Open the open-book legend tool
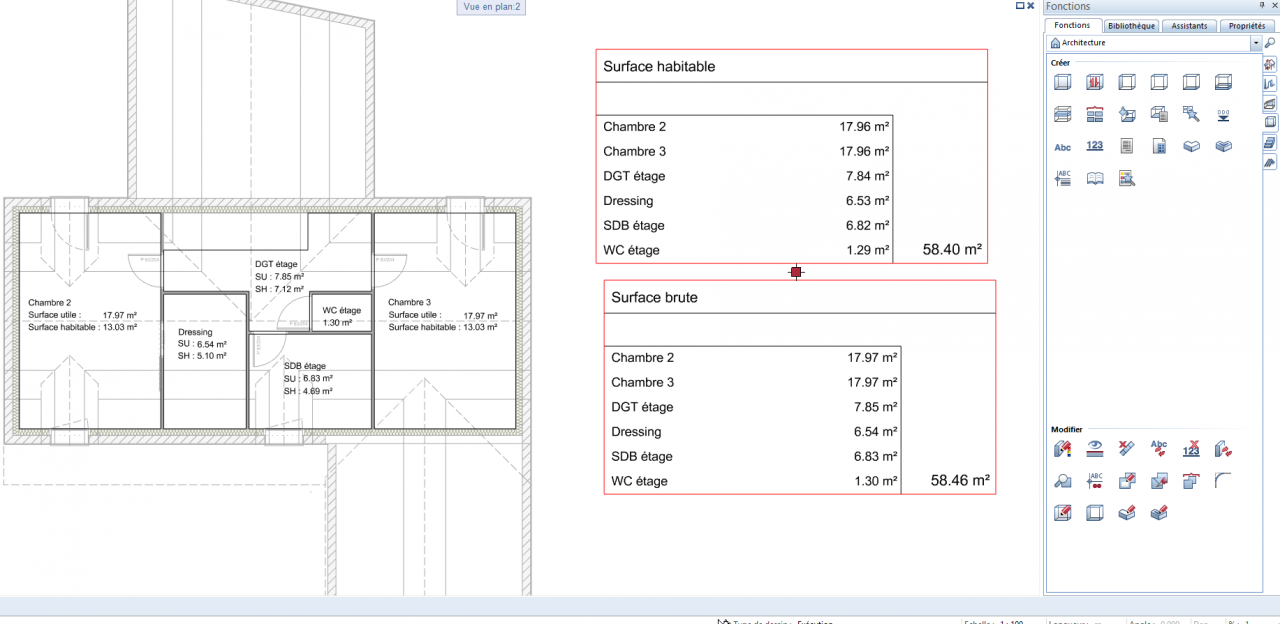 coord(1095,178)
